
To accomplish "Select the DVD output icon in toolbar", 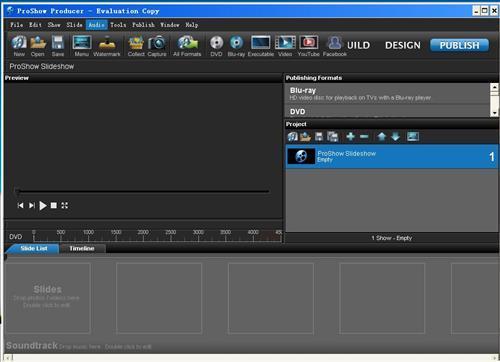I will coord(216,46).
